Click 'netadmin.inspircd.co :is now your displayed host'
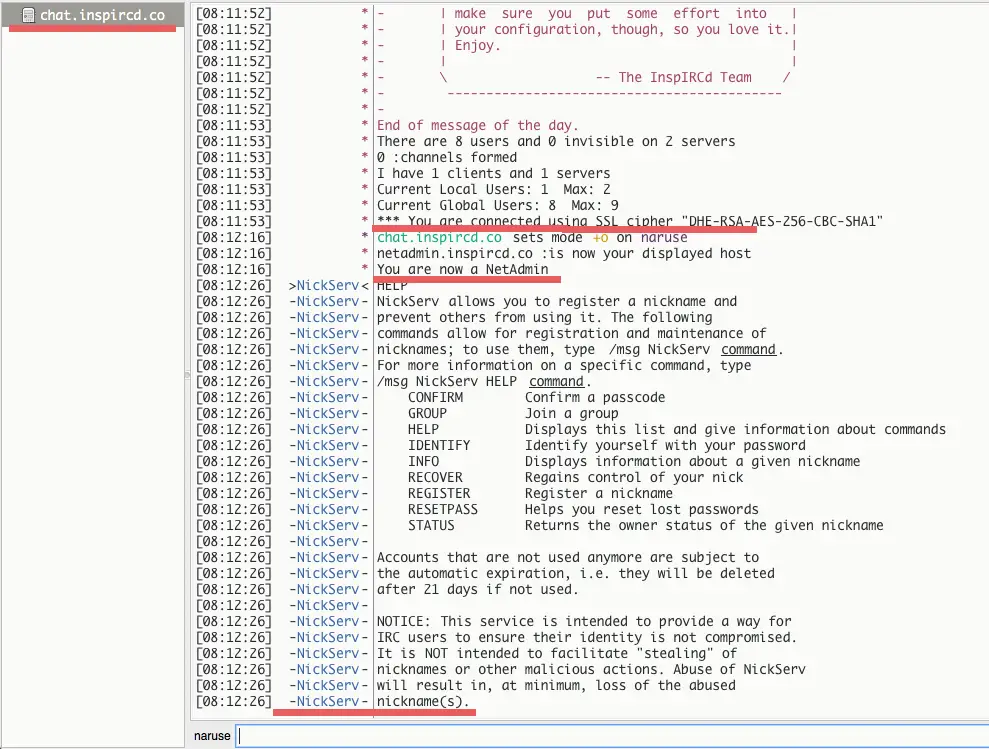 564,254
